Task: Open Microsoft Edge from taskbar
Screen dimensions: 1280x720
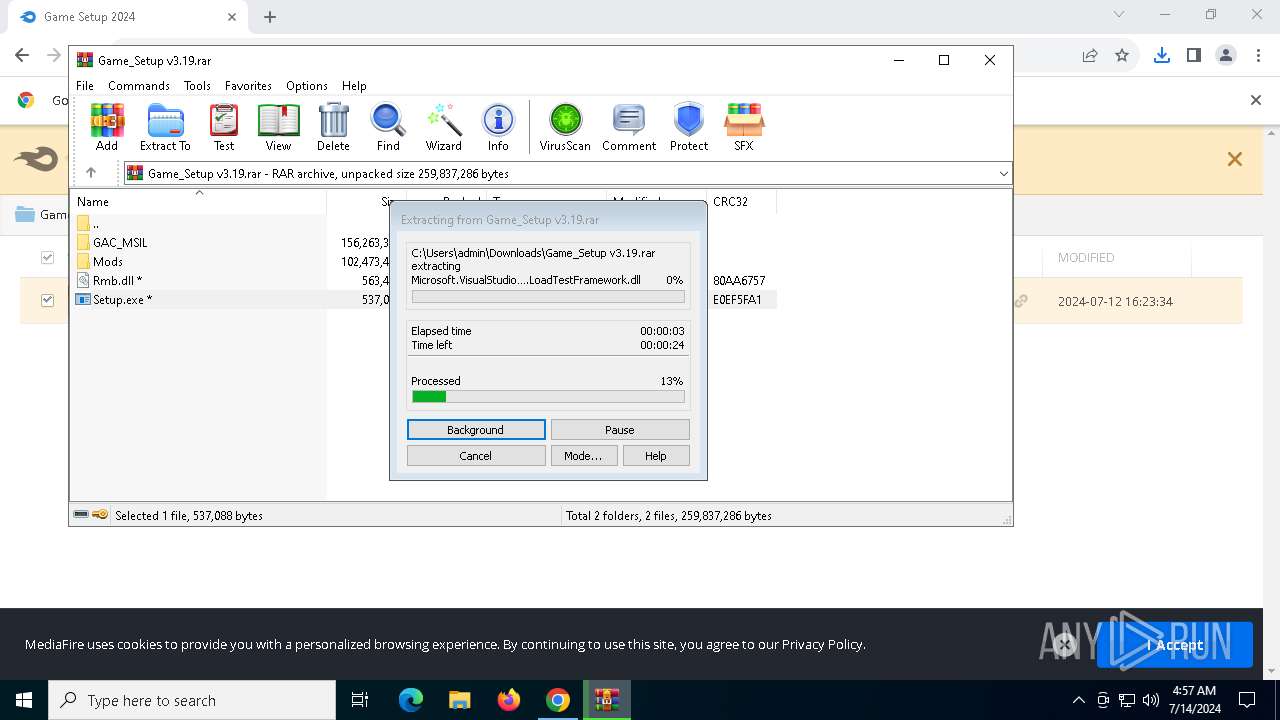Action: [411, 700]
